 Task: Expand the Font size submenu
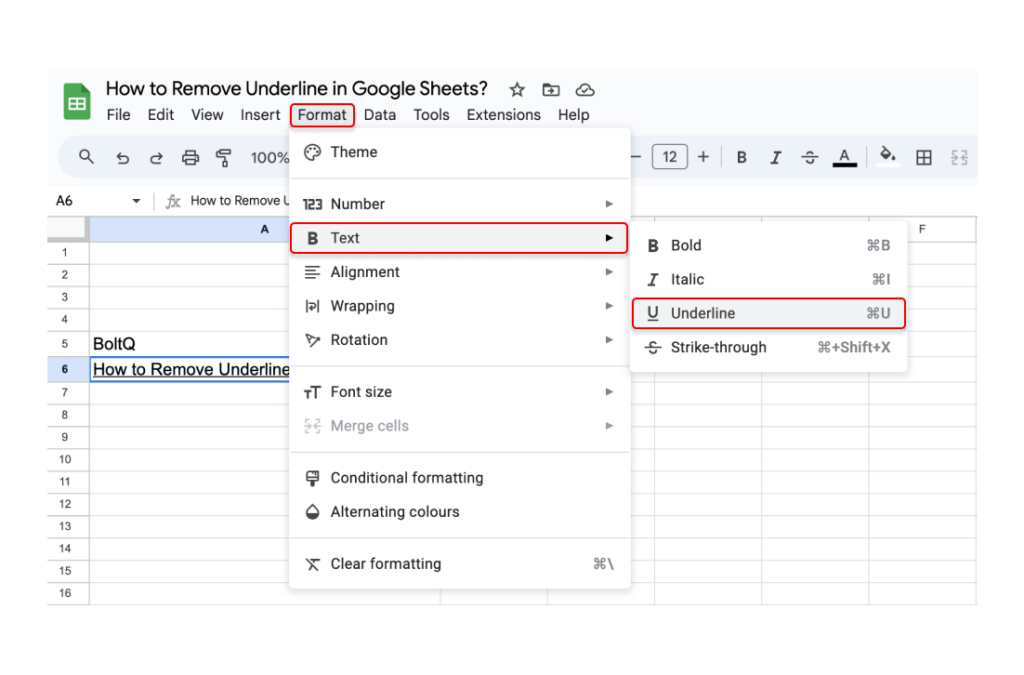pos(460,392)
